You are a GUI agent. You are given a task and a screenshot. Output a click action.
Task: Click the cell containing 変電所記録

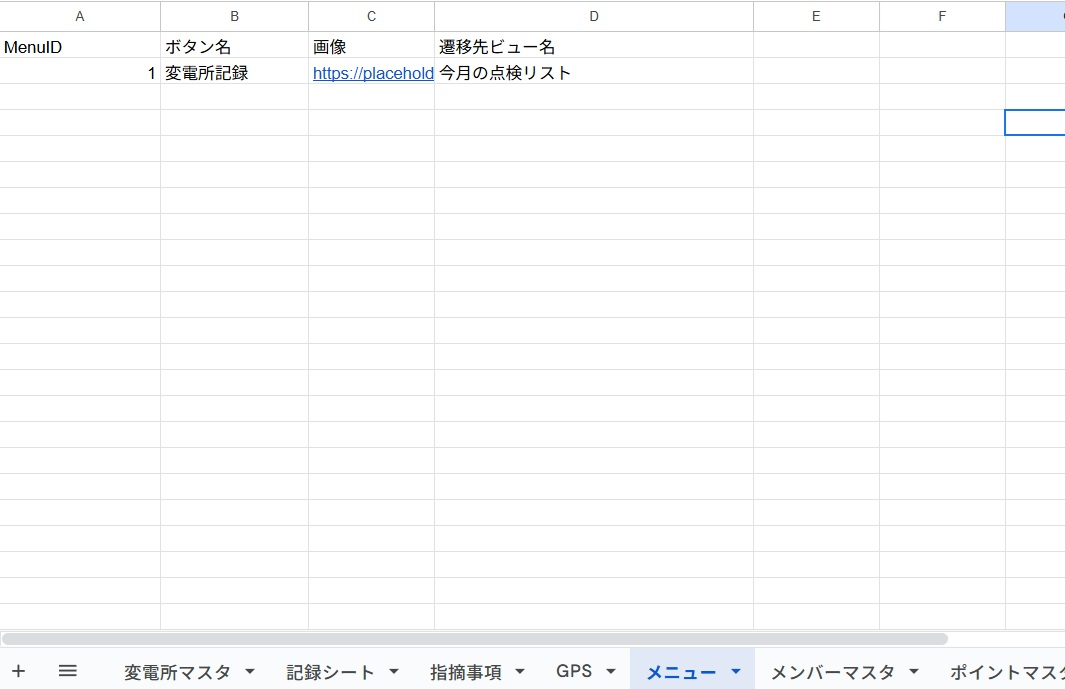(234, 73)
